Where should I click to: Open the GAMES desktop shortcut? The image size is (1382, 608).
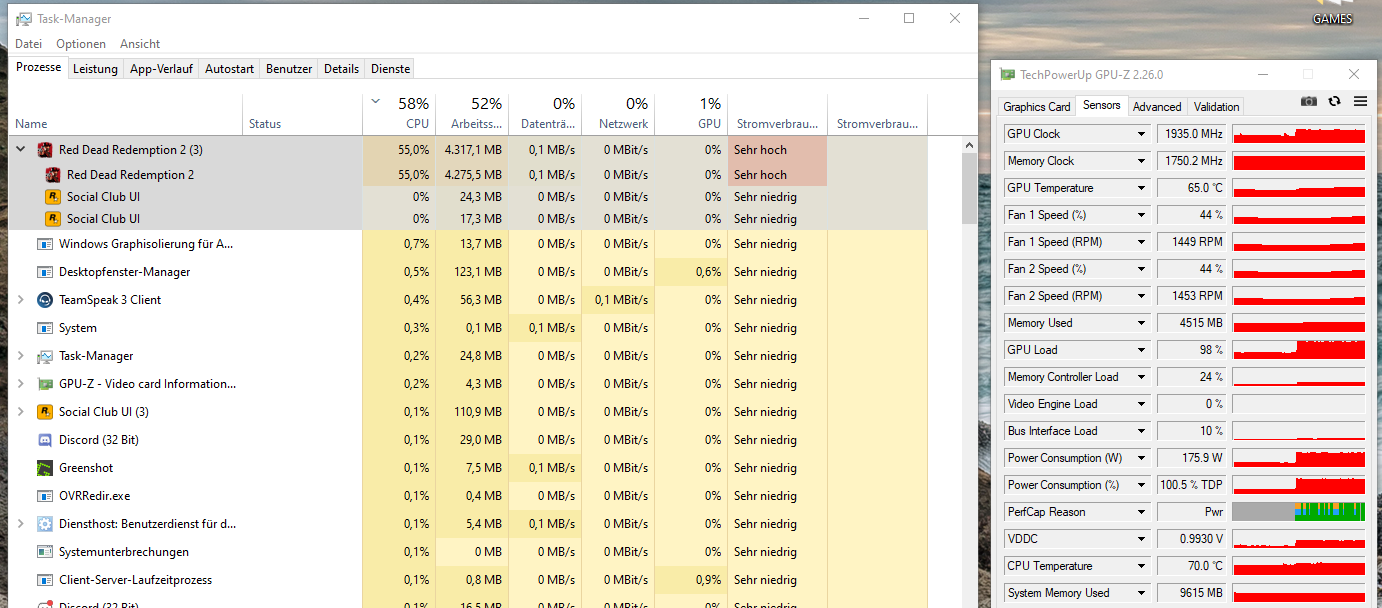(1332, 14)
